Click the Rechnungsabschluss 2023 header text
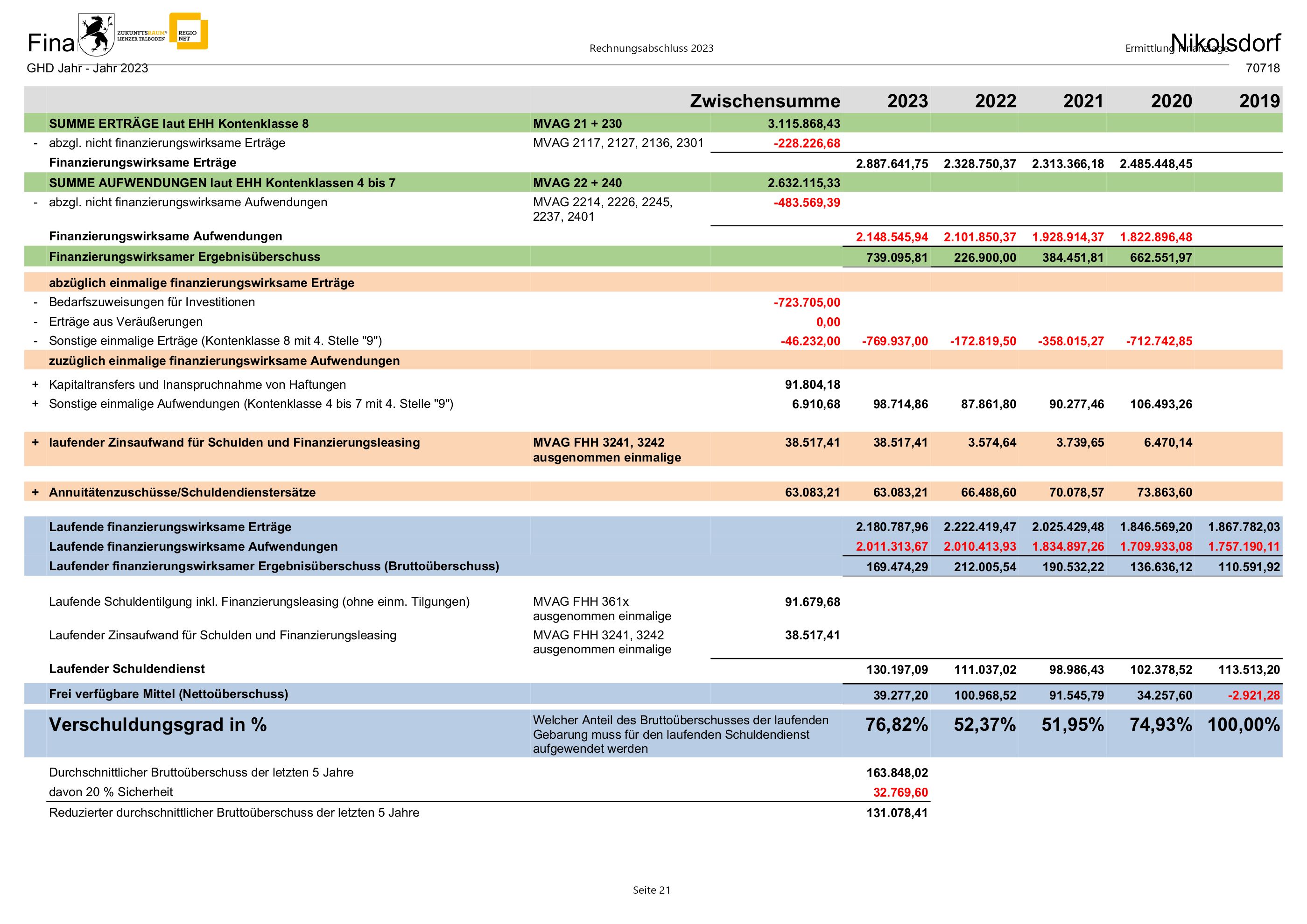 [651, 49]
